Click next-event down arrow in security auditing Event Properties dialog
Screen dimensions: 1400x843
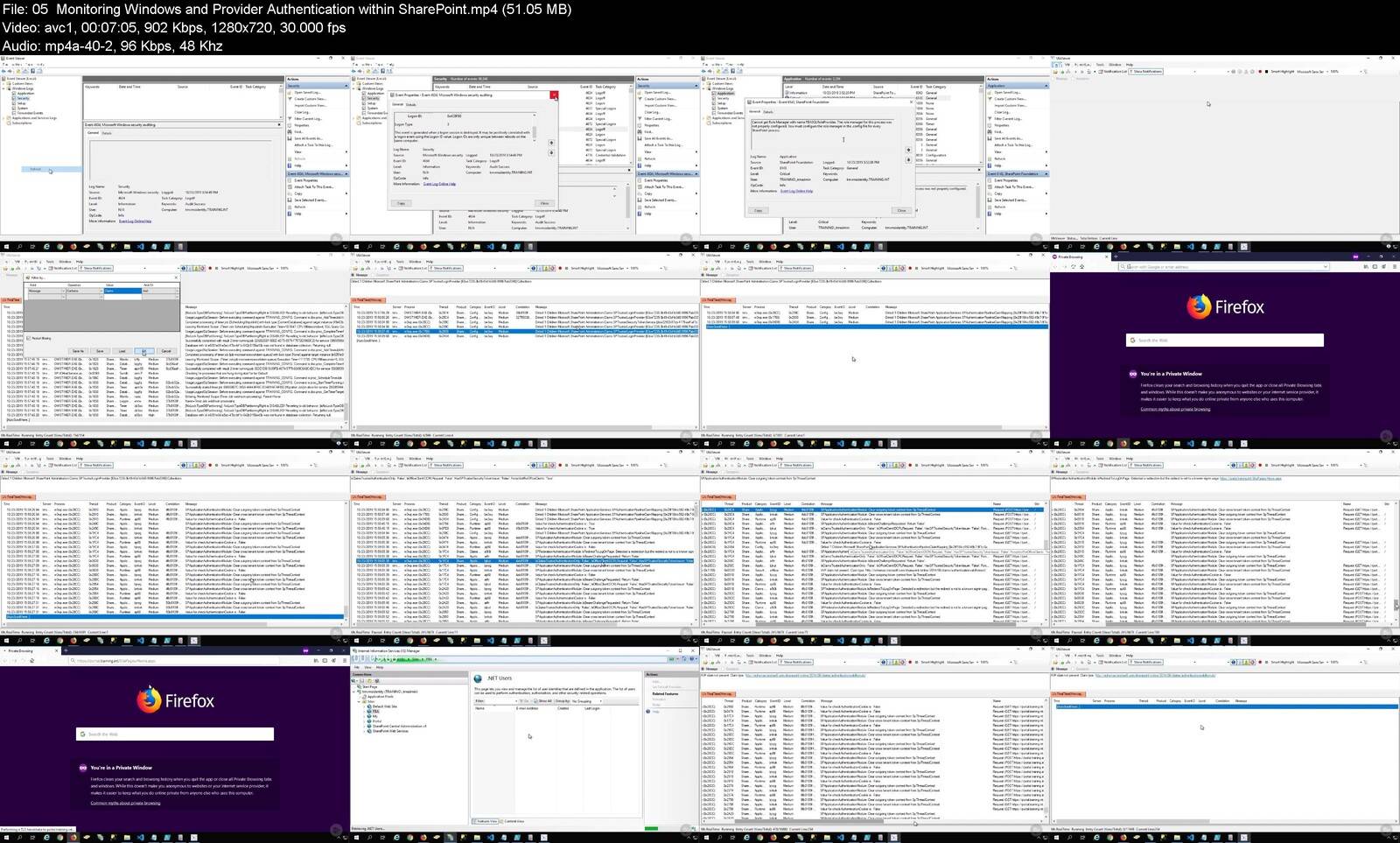click(551, 153)
